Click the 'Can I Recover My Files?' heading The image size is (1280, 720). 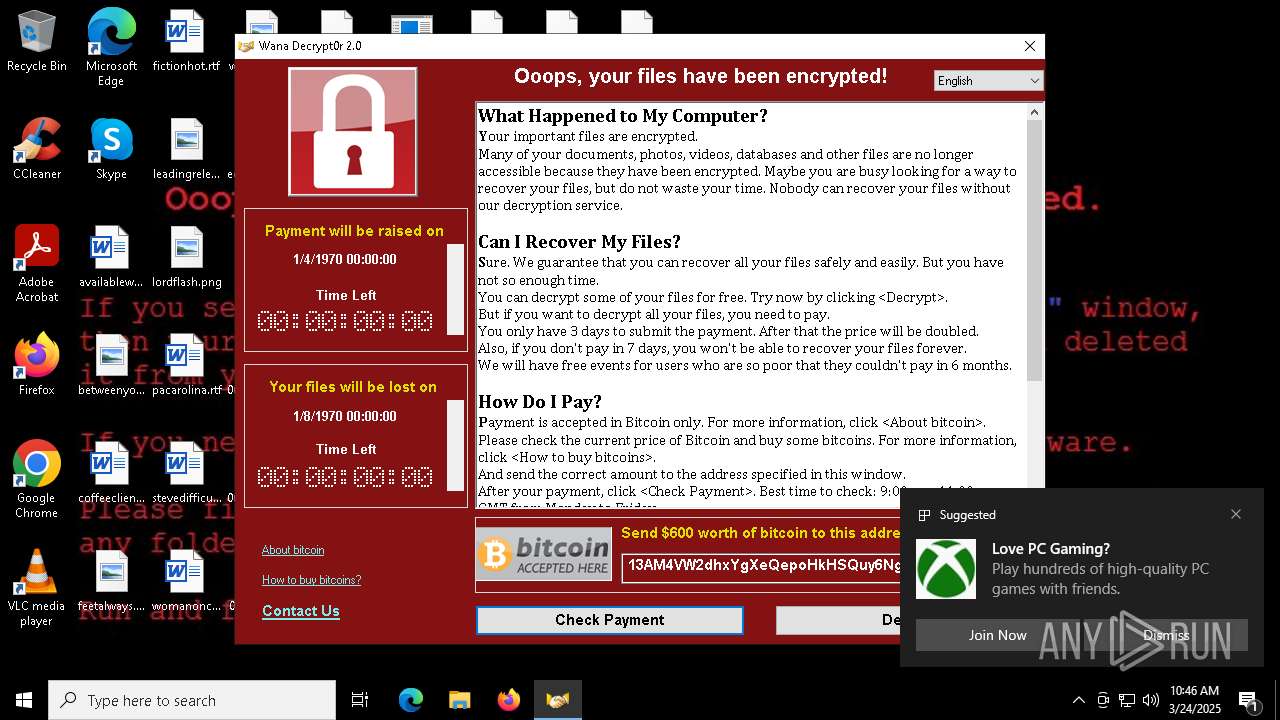(x=579, y=242)
